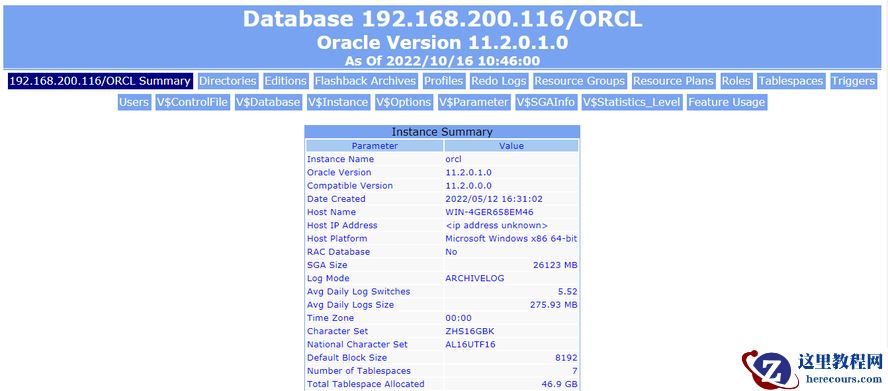Click the Parameter column header
This screenshot has width=888, height=391.
pyautogui.click(x=375, y=146)
